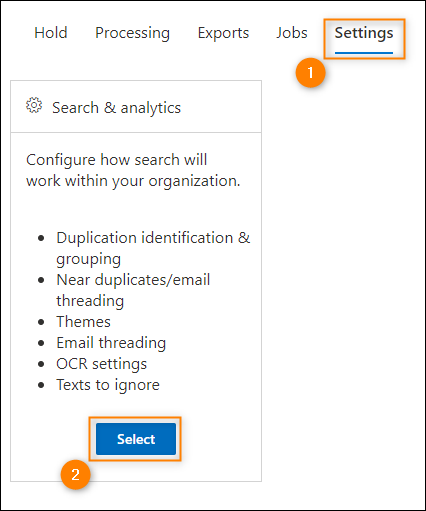Click the Themes list item
426x511 pixels.
[83, 322]
